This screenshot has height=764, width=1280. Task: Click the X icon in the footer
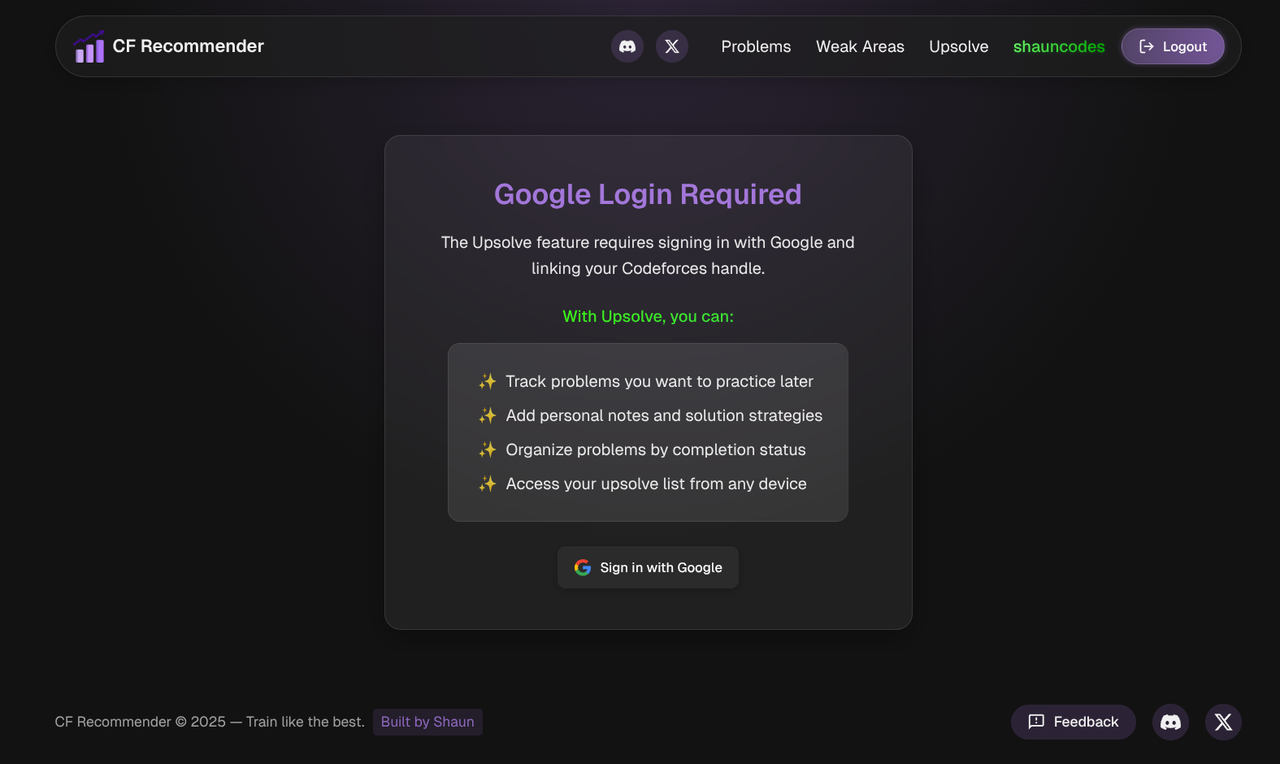pyautogui.click(x=1223, y=722)
